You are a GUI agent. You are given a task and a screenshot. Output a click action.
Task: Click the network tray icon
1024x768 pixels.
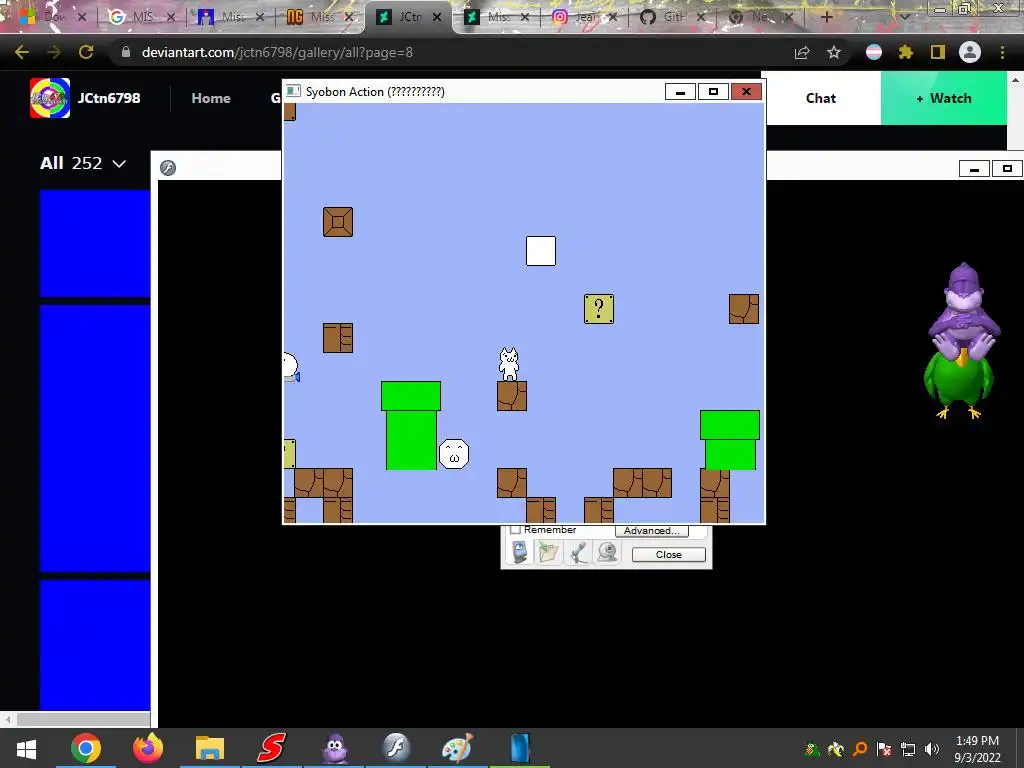coord(908,749)
